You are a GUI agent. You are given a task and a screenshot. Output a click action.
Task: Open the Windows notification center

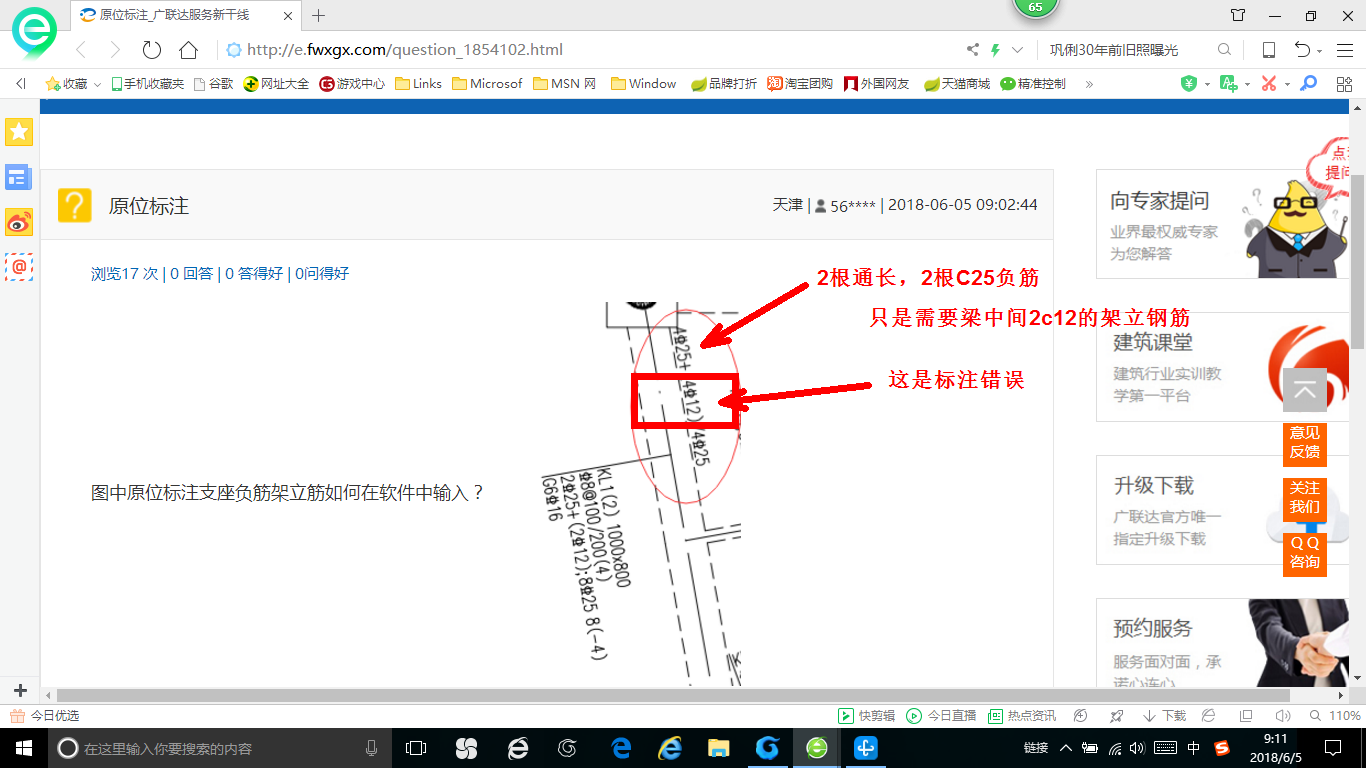pos(1333,747)
